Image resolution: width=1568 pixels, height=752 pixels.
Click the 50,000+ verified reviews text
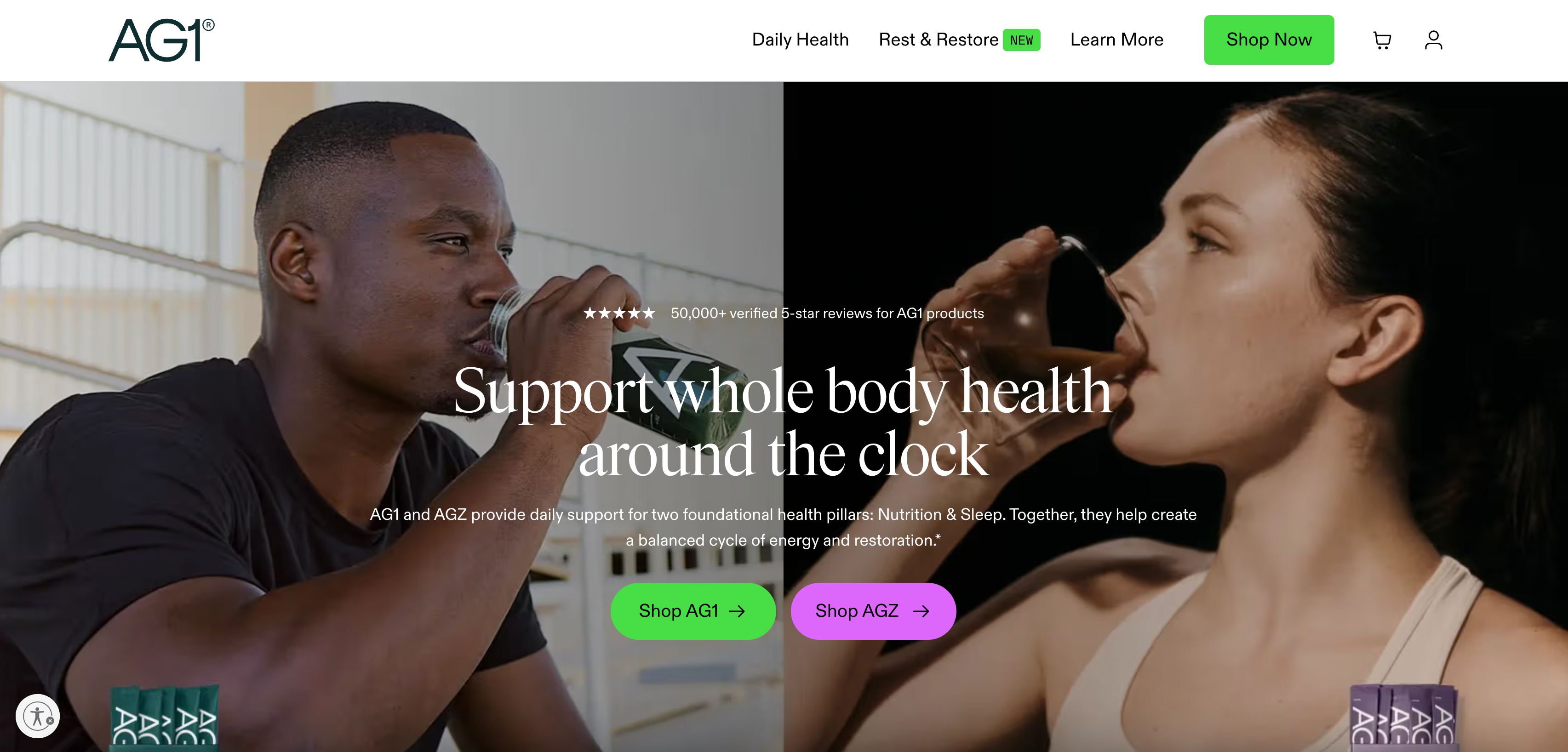(x=827, y=313)
